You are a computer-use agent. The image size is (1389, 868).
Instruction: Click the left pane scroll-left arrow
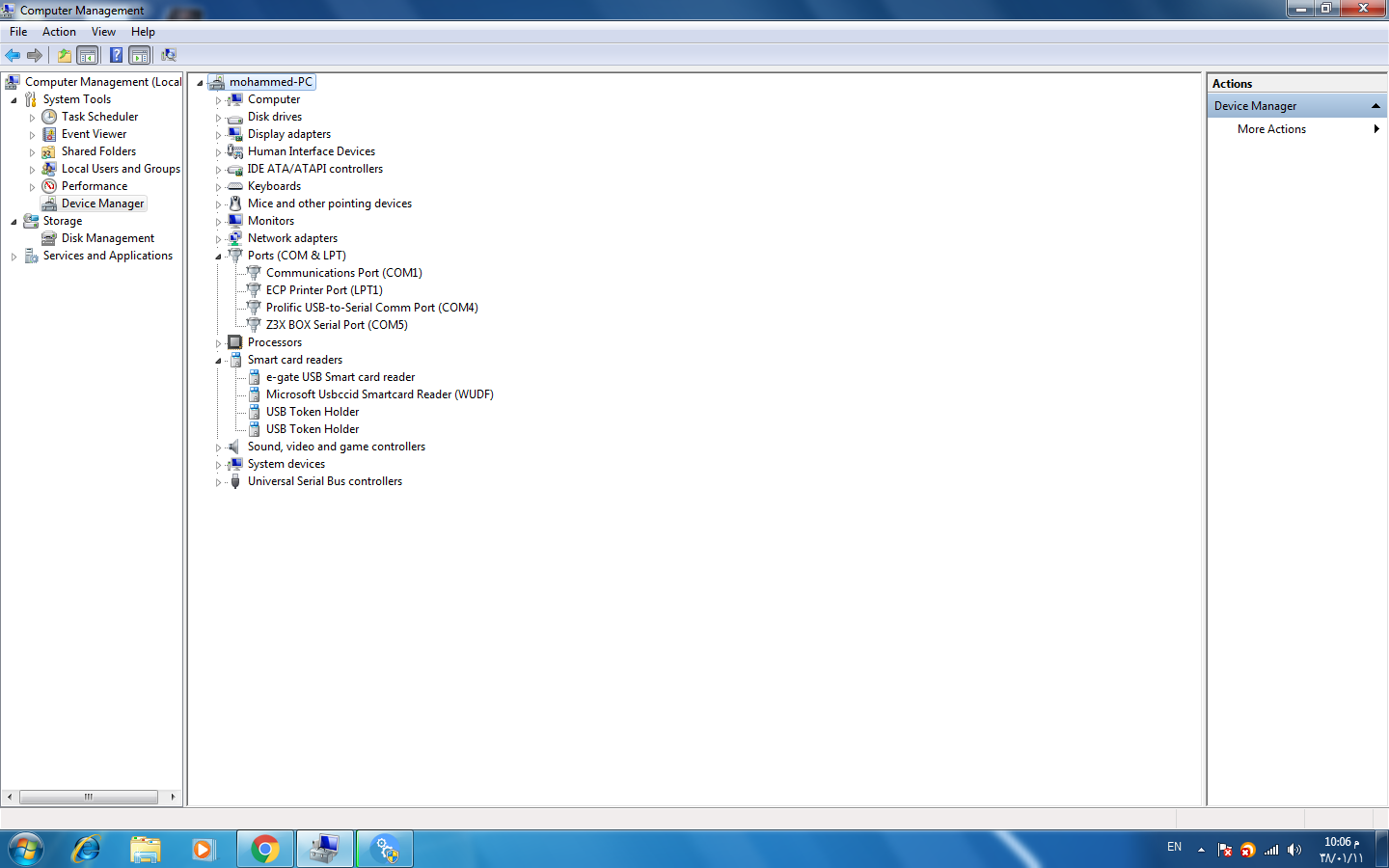pyautogui.click(x=10, y=797)
